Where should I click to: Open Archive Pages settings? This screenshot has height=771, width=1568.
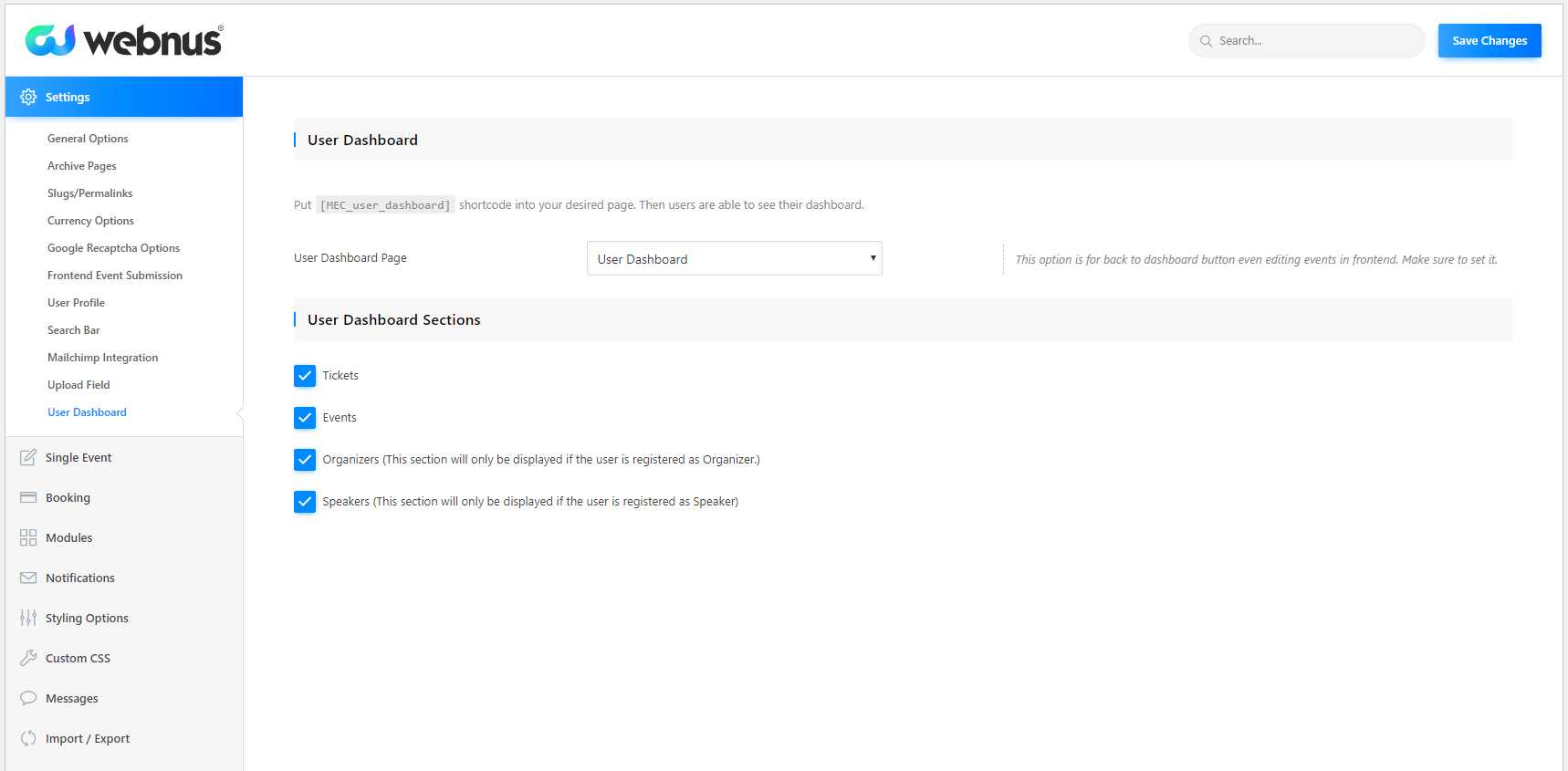click(82, 166)
